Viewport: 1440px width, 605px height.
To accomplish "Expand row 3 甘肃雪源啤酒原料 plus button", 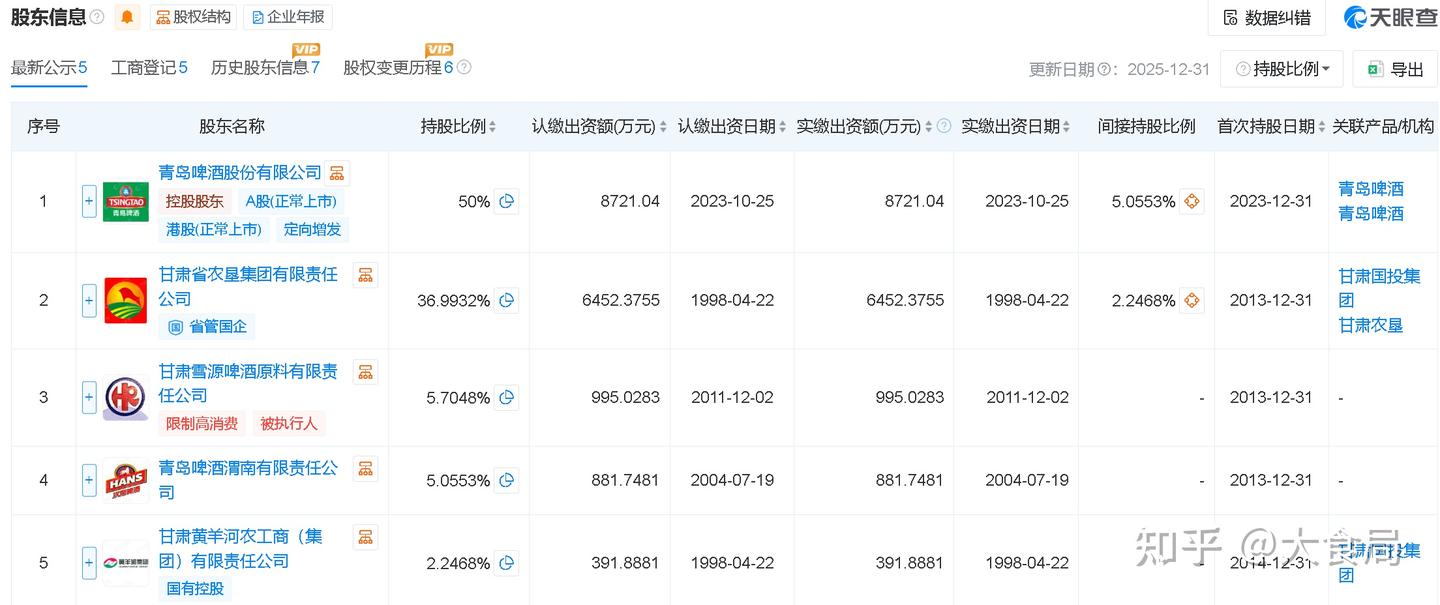I will (x=89, y=397).
